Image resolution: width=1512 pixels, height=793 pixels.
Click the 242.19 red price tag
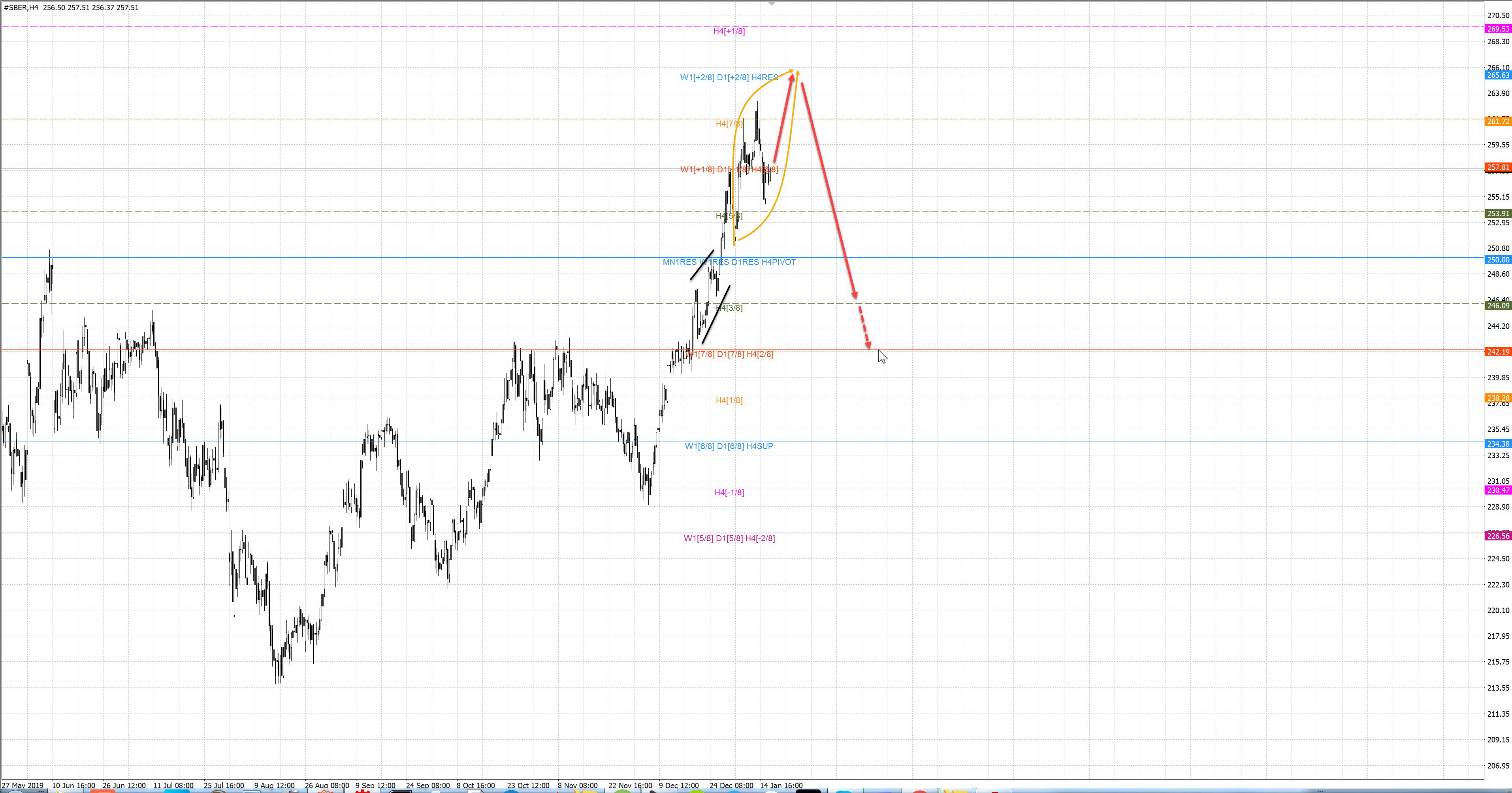1497,352
